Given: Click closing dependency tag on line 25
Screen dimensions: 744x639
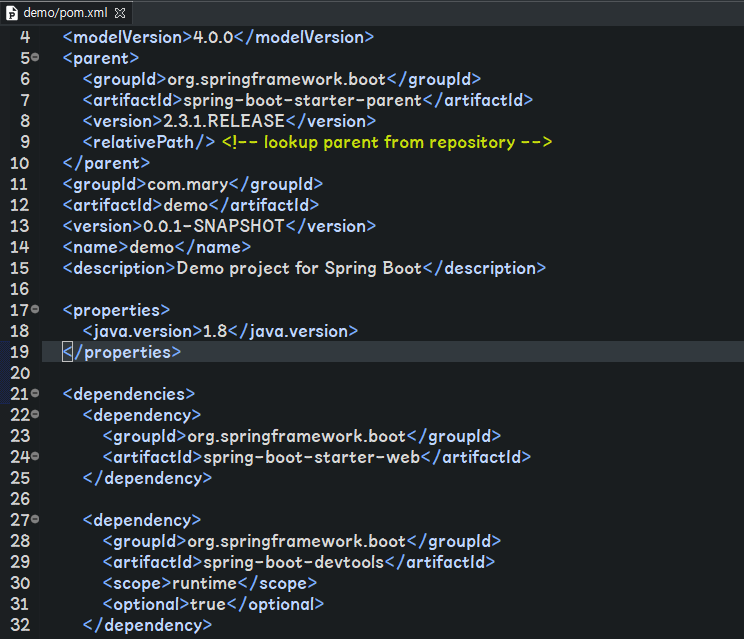Looking at the screenshot, I should tap(148, 478).
